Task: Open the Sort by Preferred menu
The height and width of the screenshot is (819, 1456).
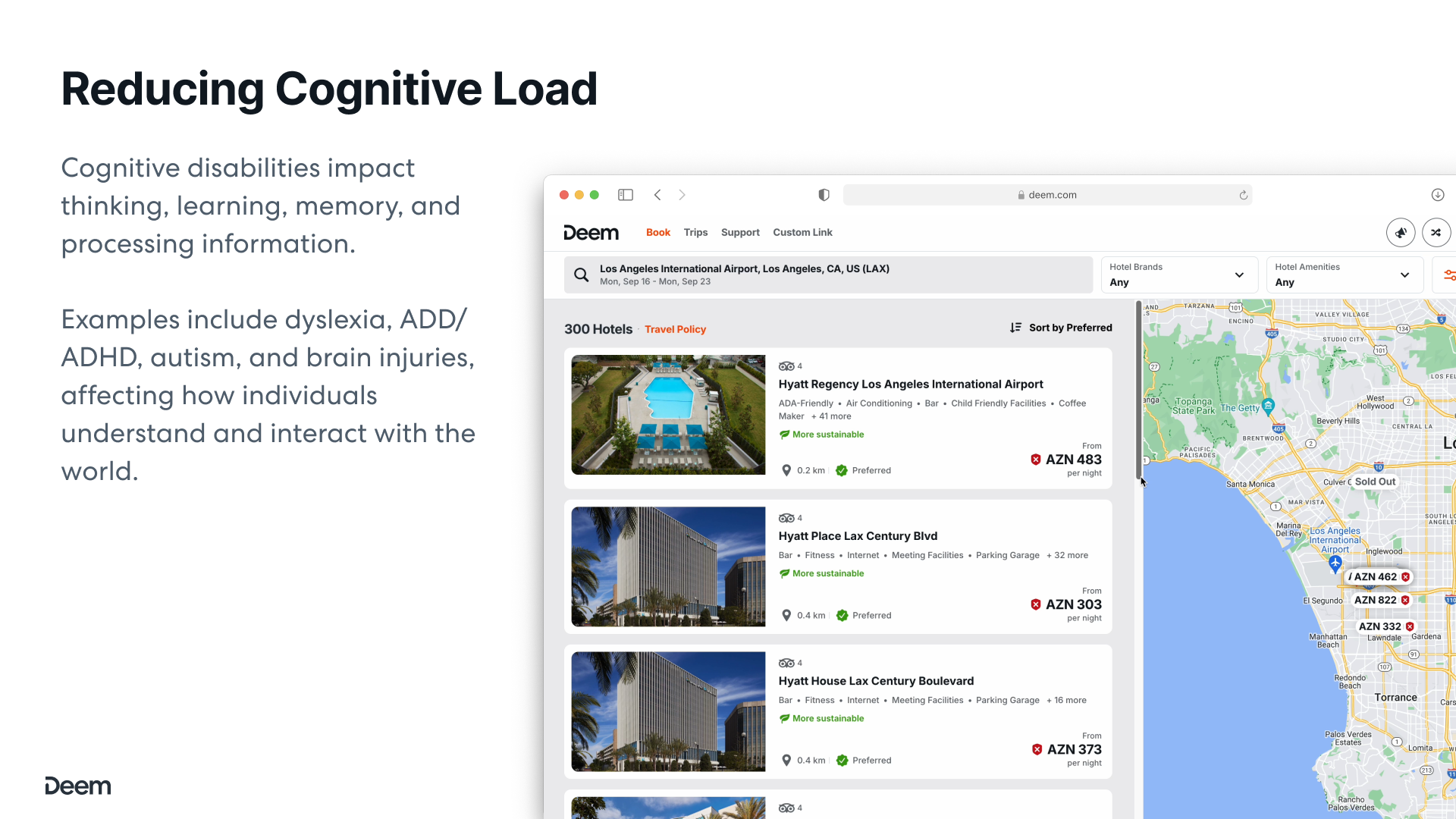Action: (1061, 328)
